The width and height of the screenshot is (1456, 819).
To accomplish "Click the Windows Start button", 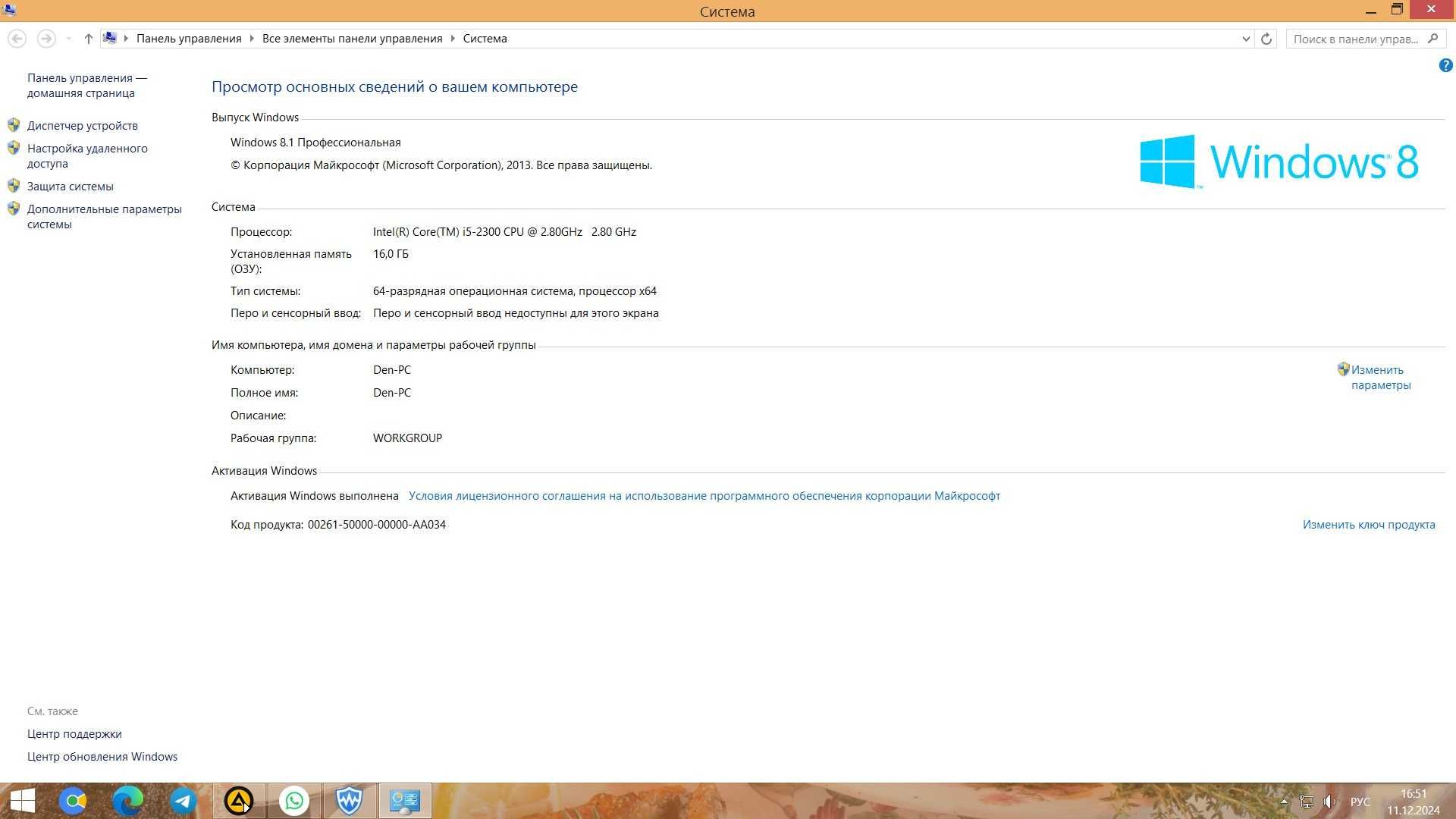I will tap(22, 801).
